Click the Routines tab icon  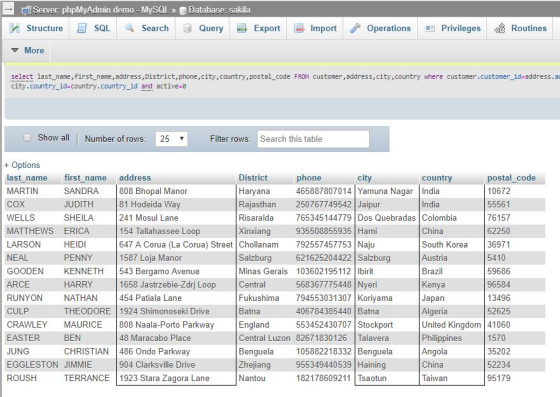pos(500,28)
